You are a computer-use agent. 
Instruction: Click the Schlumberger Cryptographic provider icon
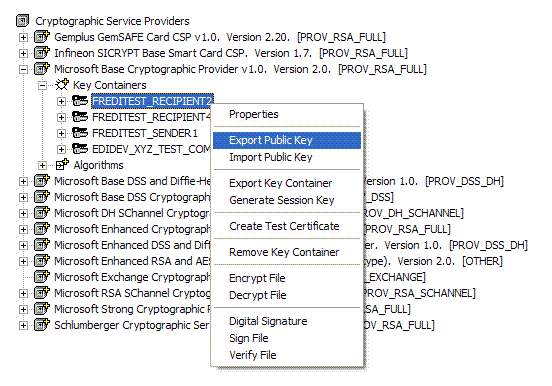[x=42, y=324]
